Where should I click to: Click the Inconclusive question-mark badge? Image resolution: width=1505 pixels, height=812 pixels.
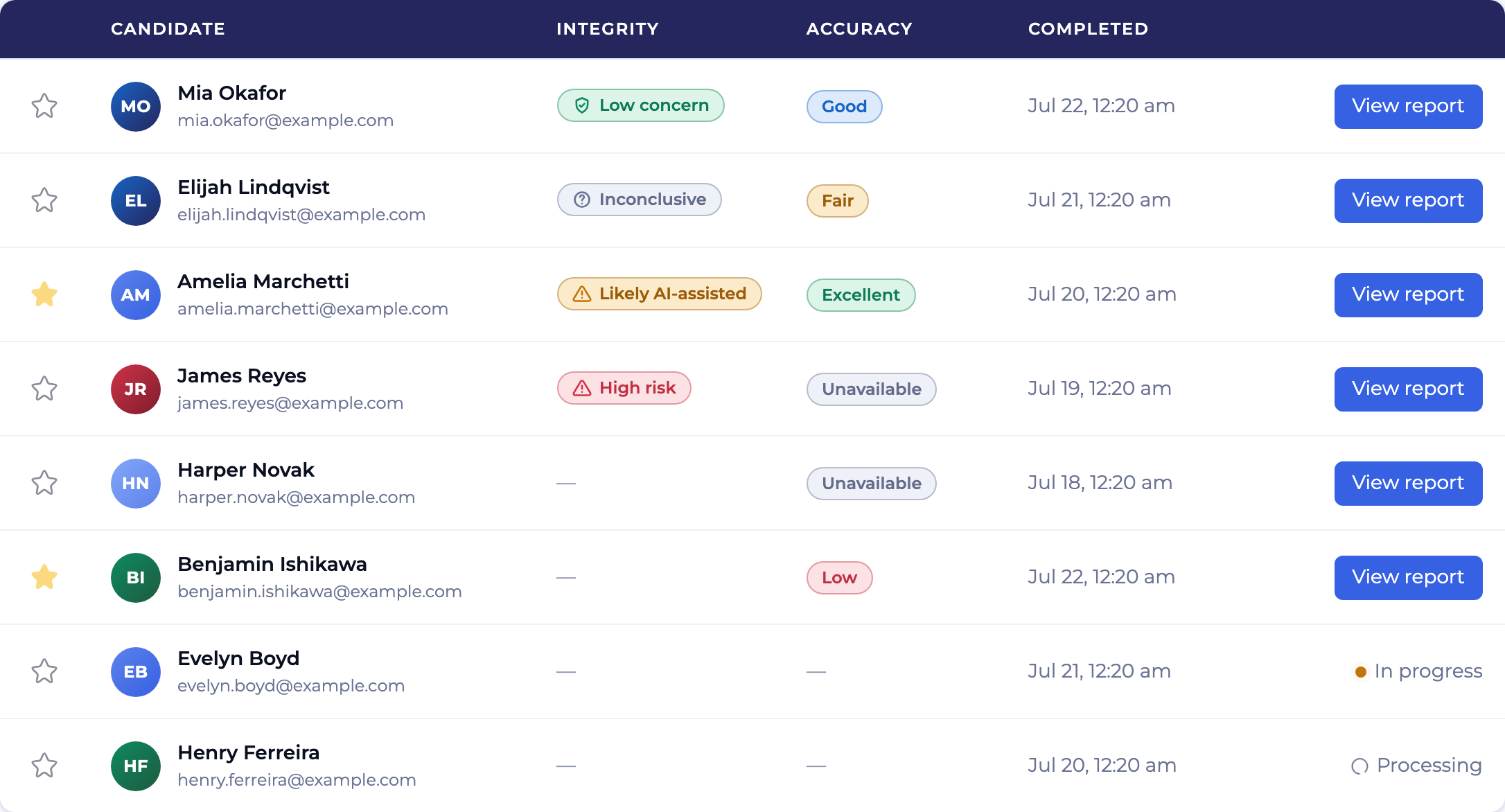pos(640,200)
